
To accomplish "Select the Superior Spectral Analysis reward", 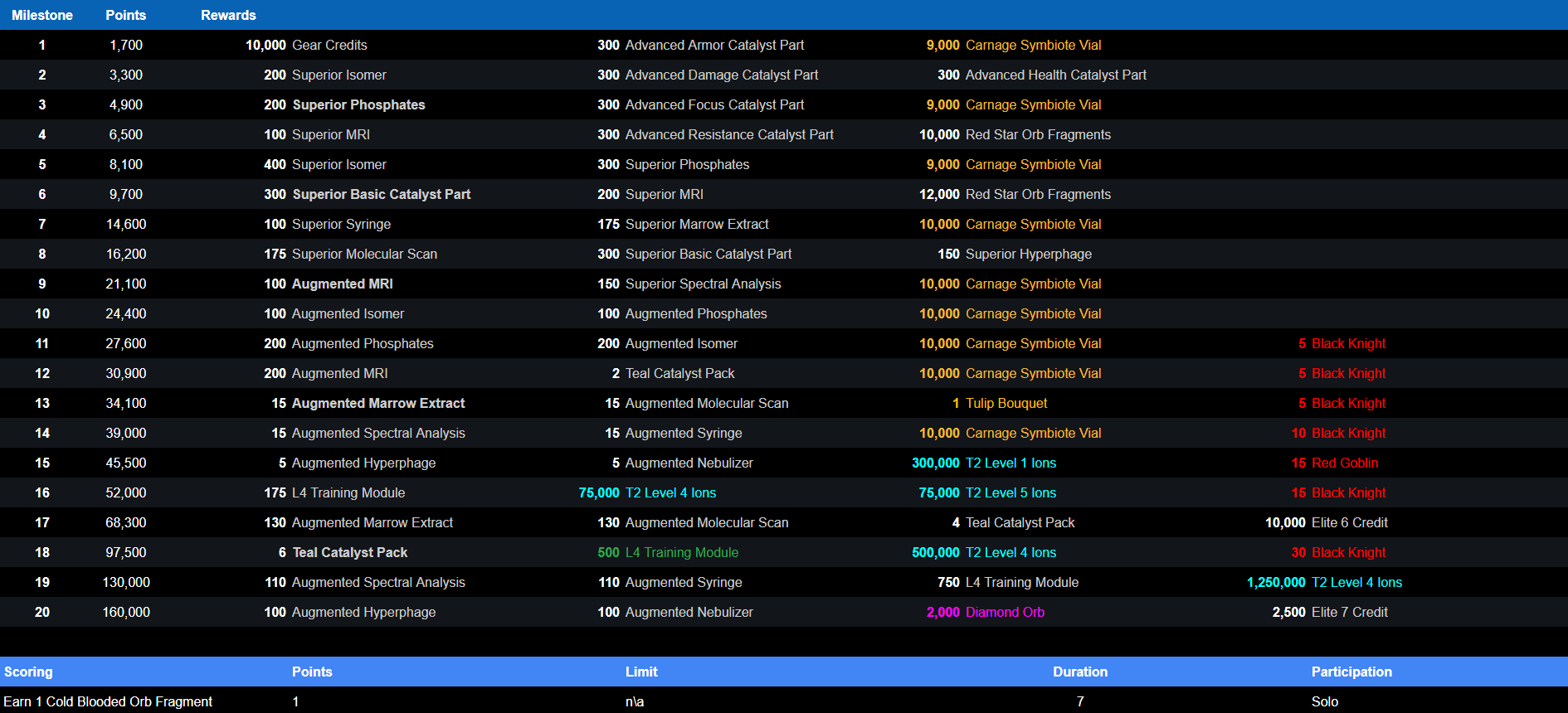I will (703, 284).
